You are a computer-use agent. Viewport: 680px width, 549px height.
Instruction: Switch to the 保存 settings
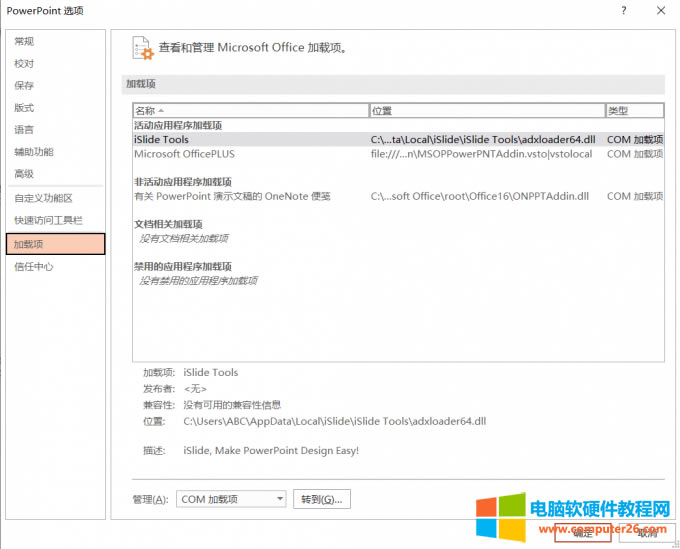(24, 86)
